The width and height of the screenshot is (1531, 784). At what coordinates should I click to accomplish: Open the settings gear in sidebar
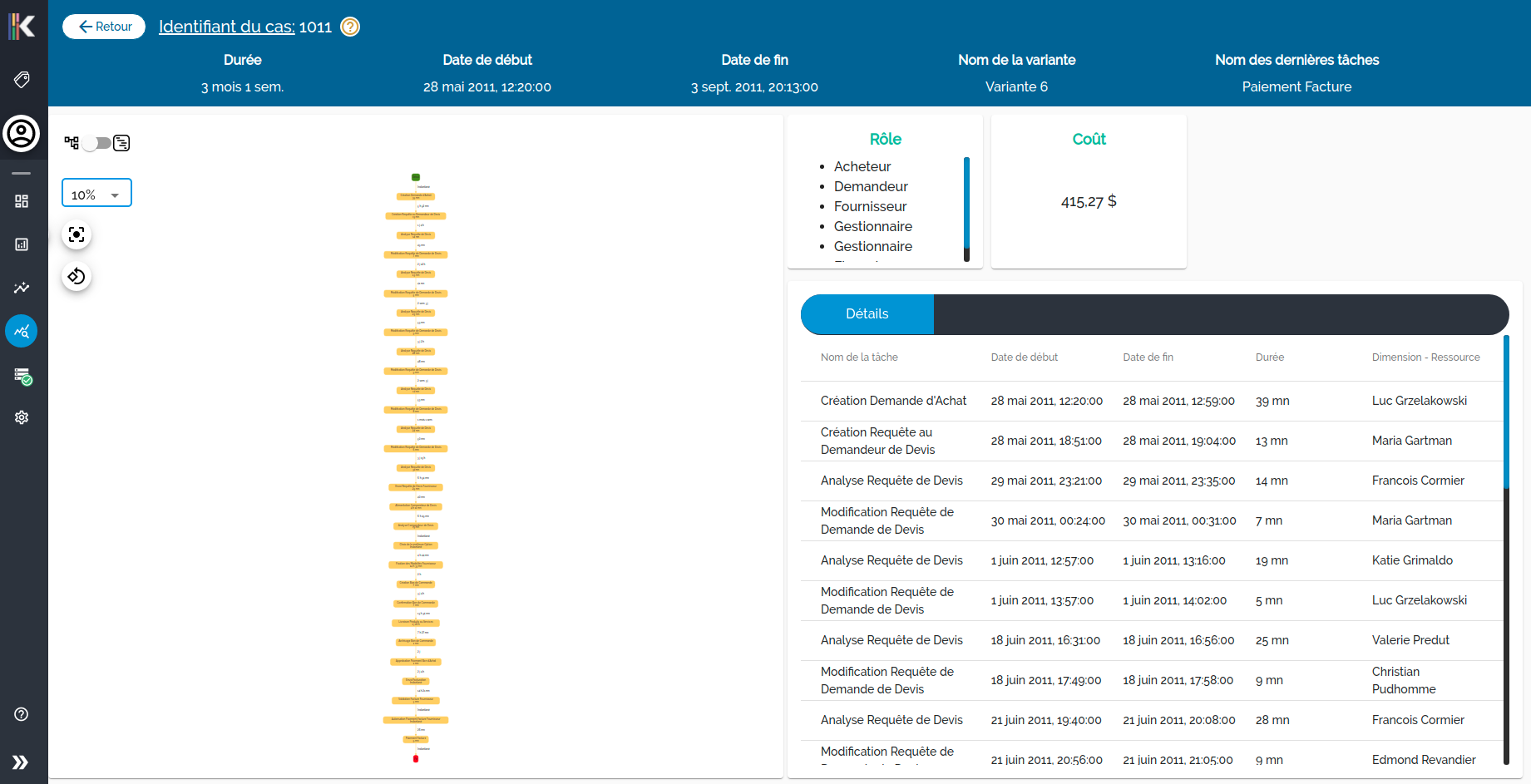22,417
